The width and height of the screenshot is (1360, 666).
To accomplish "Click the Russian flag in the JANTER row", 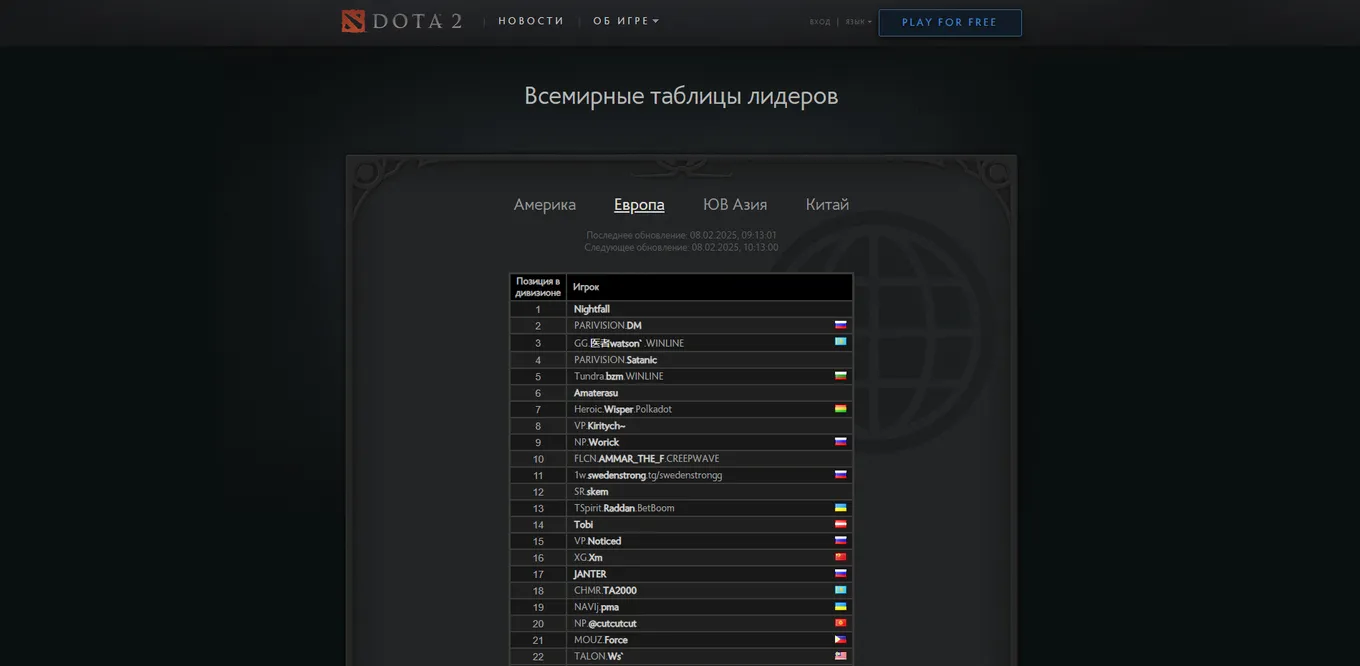I will pyautogui.click(x=841, y=574).
